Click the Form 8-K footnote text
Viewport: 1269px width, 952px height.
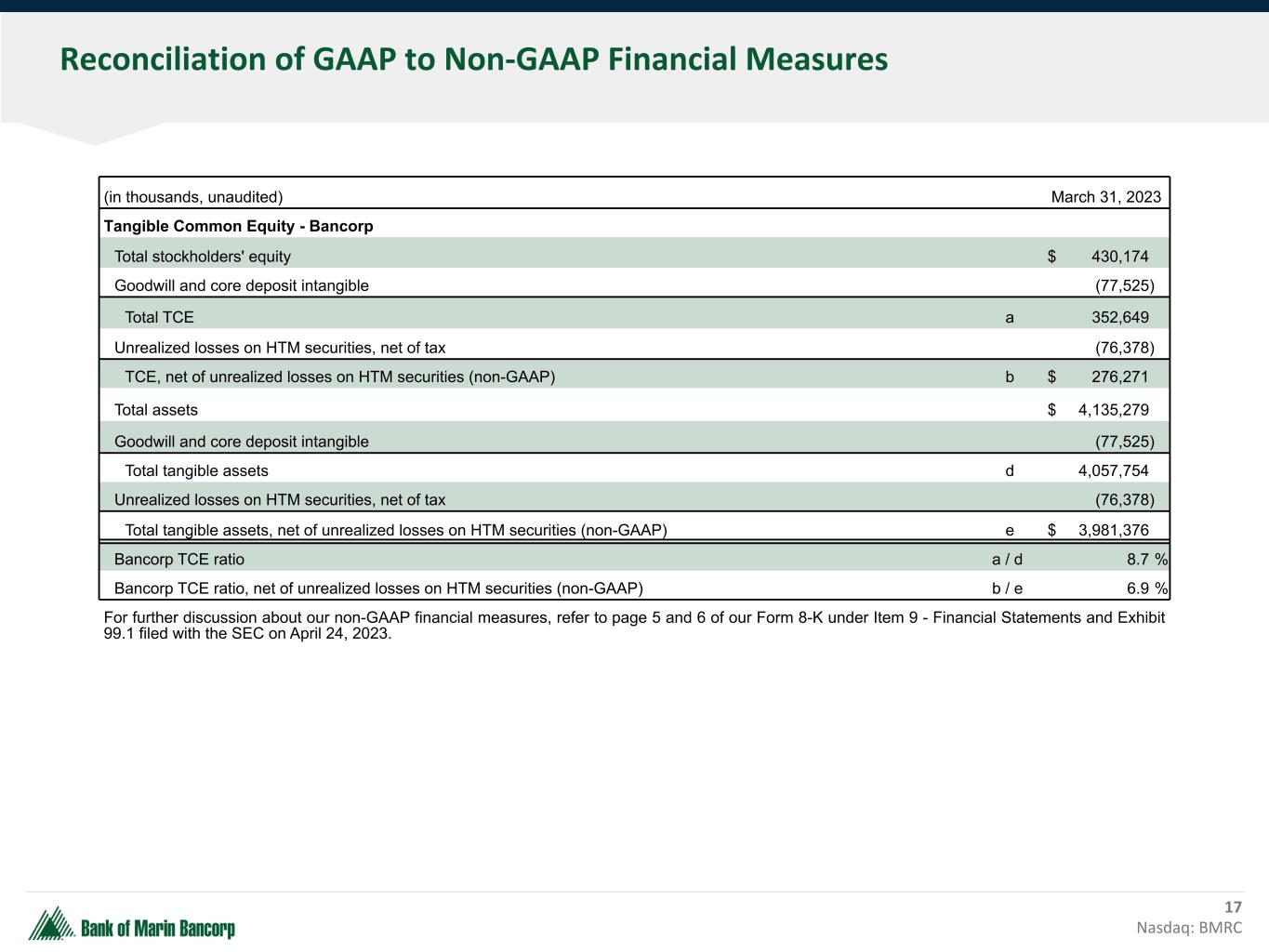(x=633, y=626)
